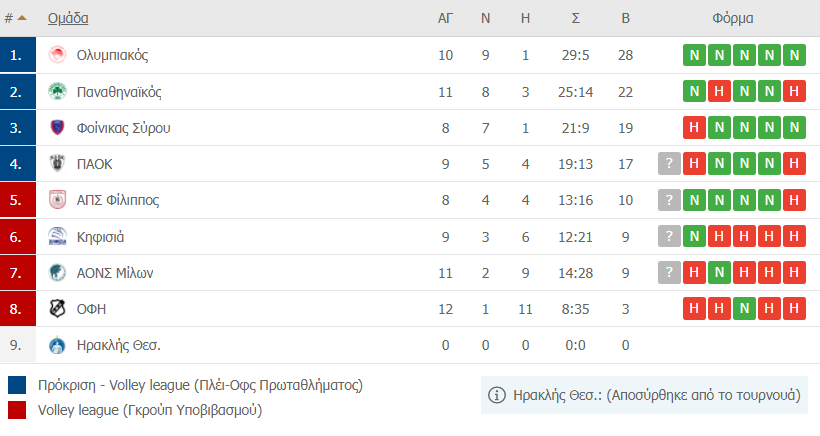The width and height of the screenshot is (820, 436).
Task: Click the info icon beside Ηρακλής Θεσ. note
Action: tap(496, 395)
